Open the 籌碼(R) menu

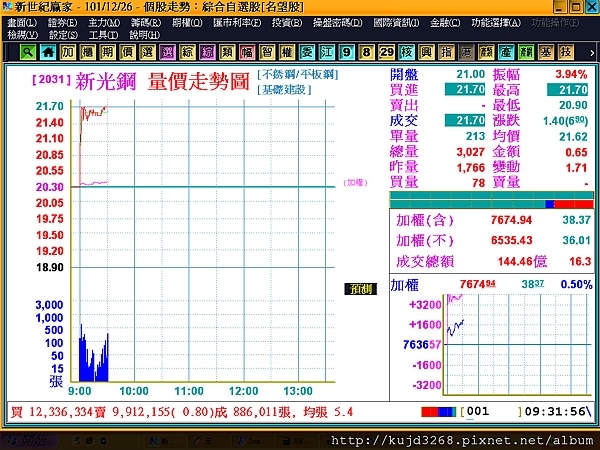point(146,23)
